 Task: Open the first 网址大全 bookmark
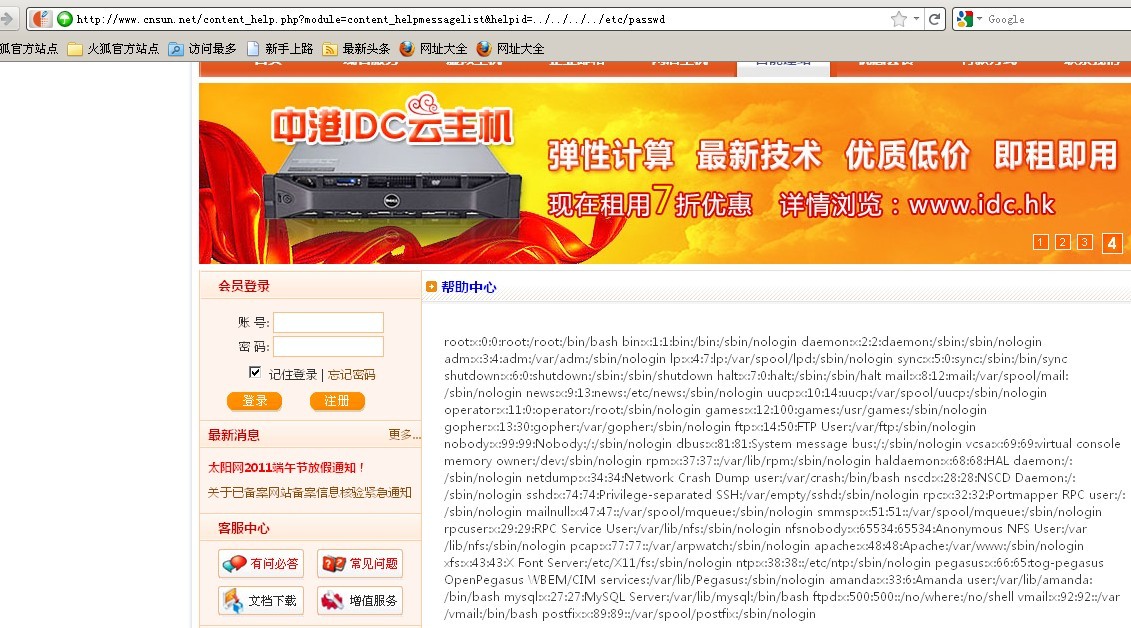[x=434, y=49]
